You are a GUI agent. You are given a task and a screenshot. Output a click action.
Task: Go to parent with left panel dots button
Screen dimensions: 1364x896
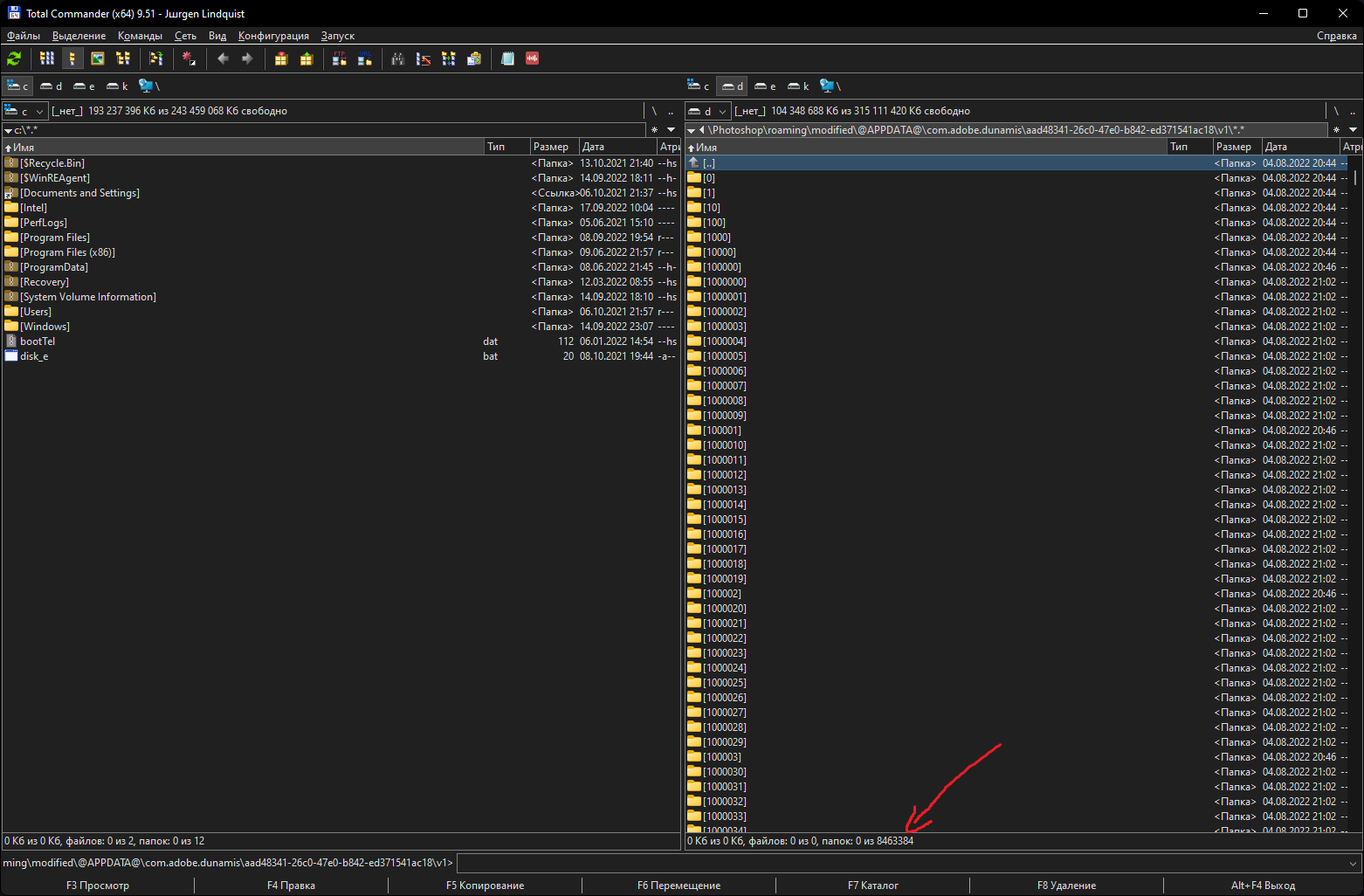[671, 111]
